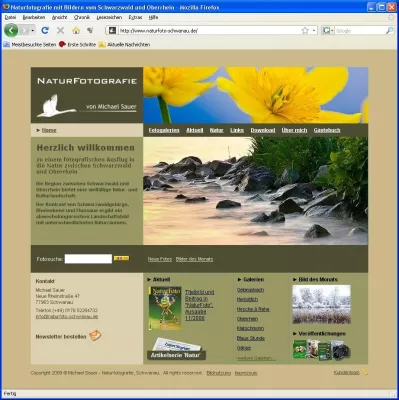Open the Gänse gallery link
Image resolution: width=399 pixels, height=400 pixels.
tap(244, 348)
